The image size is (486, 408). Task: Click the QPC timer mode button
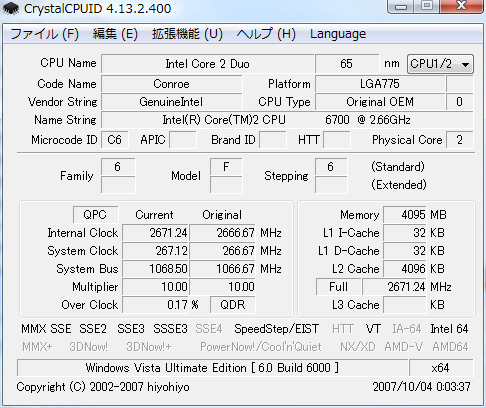coord(95,215)
